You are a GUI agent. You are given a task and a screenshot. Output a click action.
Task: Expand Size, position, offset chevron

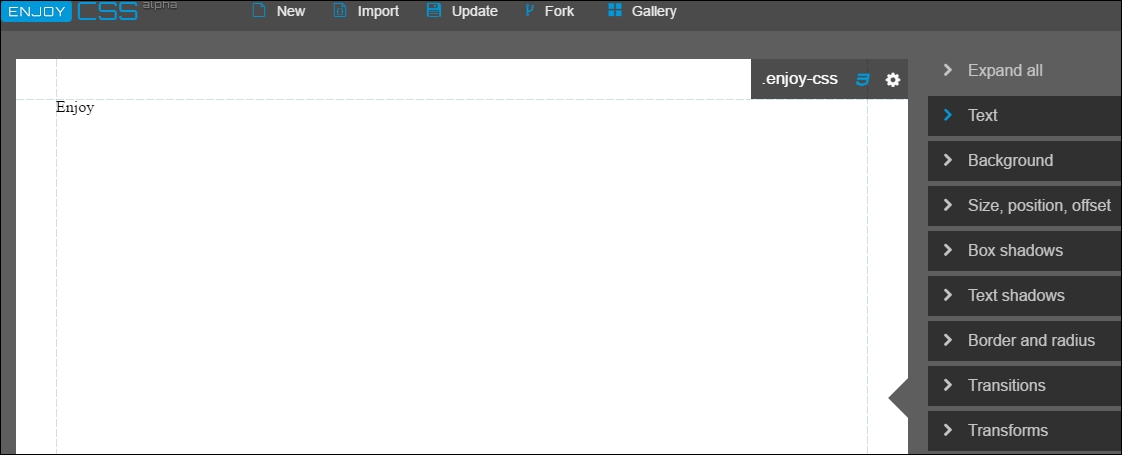click(x=948, y=205)
